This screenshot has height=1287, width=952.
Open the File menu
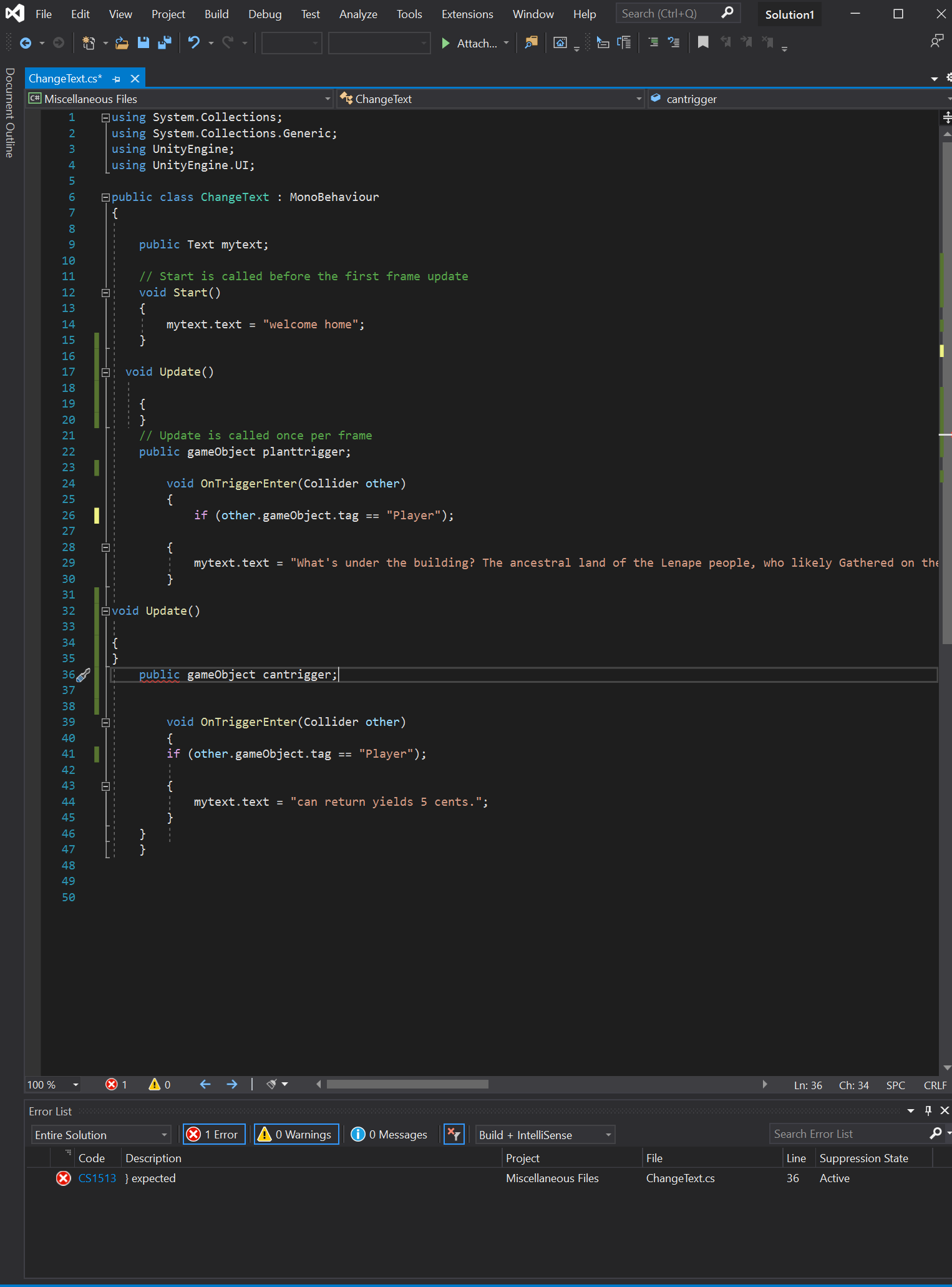[44, 14]
